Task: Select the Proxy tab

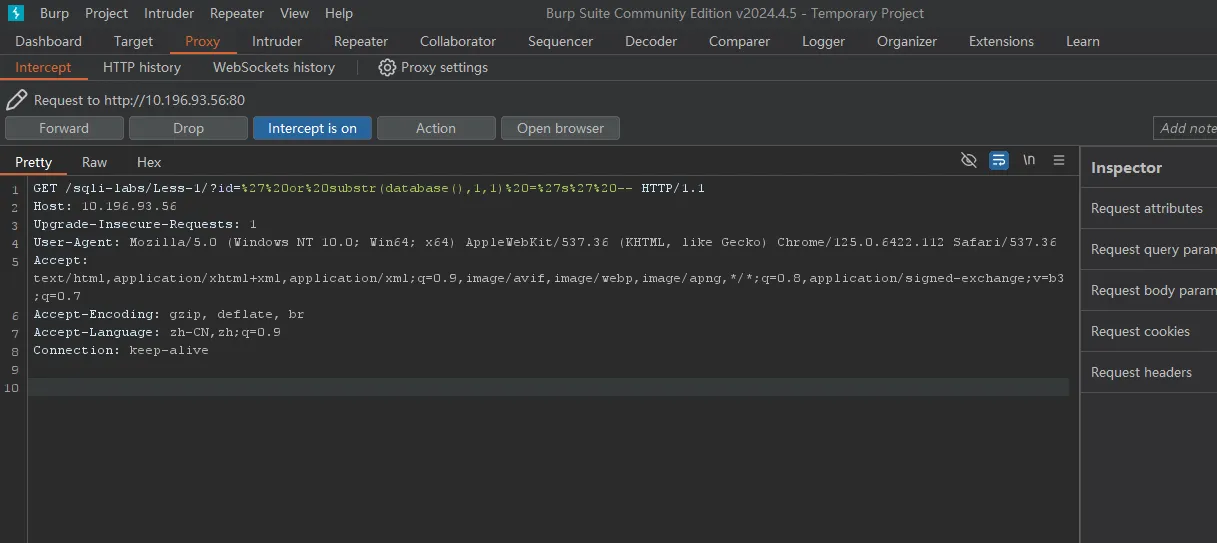Action: pos(203,41)
